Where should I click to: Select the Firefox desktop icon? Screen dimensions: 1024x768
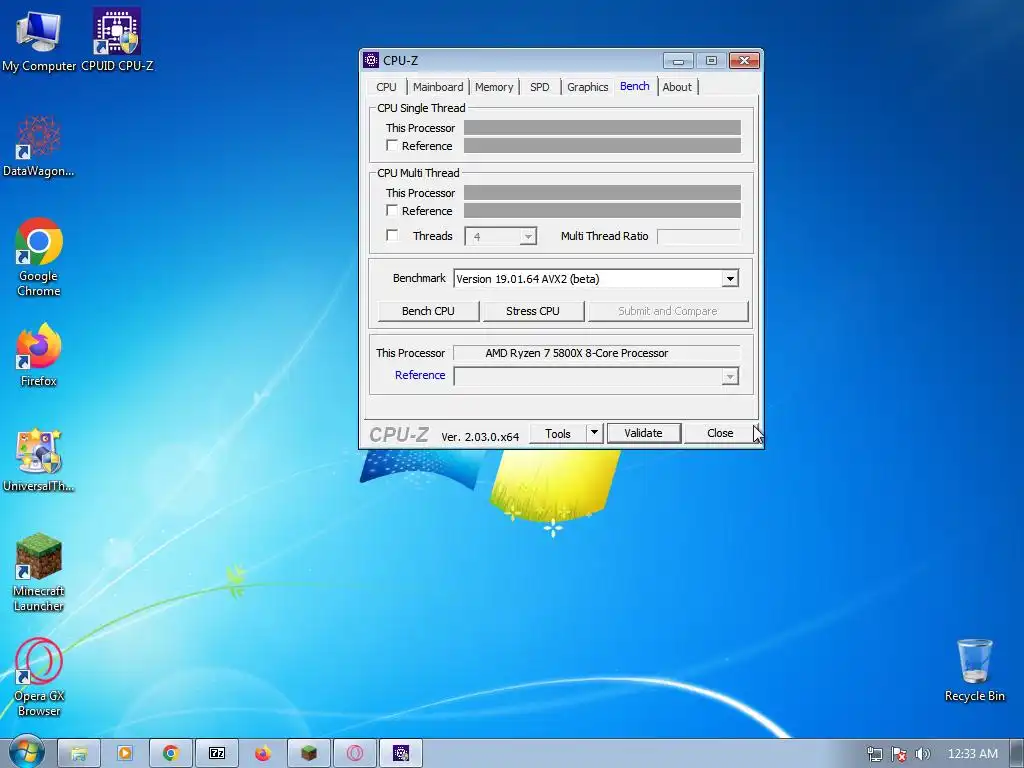(x=39, y=355)
